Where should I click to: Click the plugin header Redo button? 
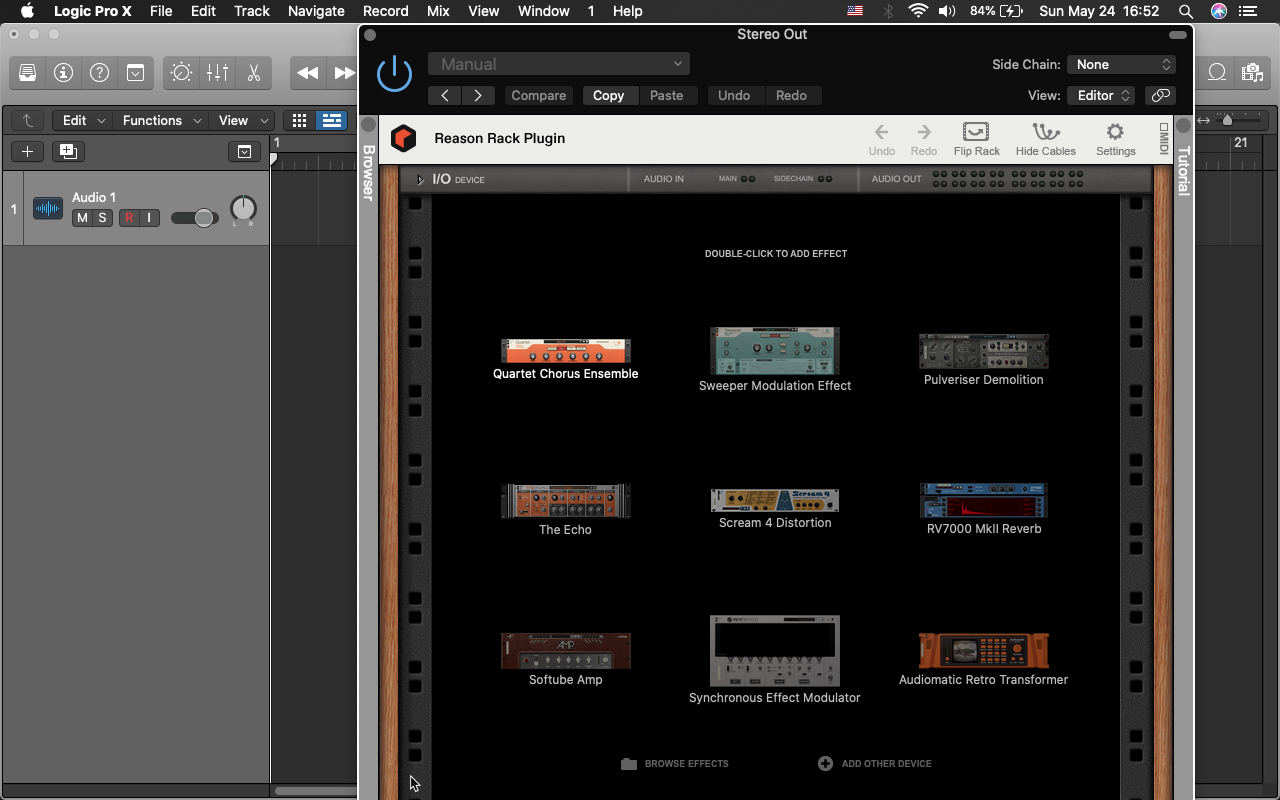tap(791, 96)
